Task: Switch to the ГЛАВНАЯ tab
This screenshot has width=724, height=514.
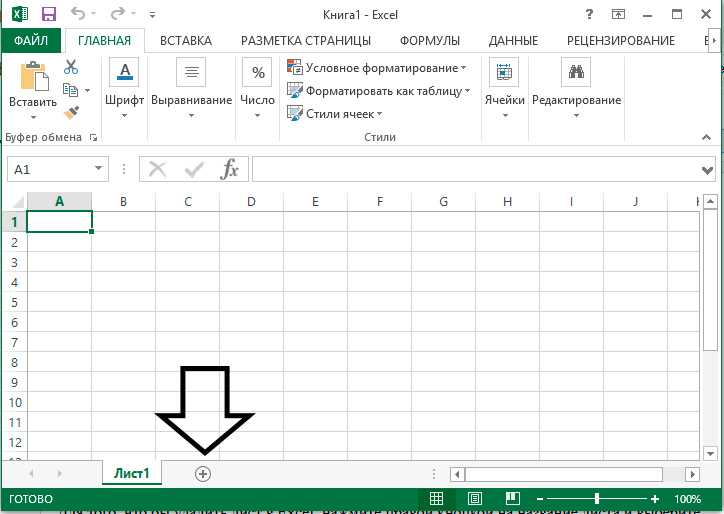Action: coord(104,41)
